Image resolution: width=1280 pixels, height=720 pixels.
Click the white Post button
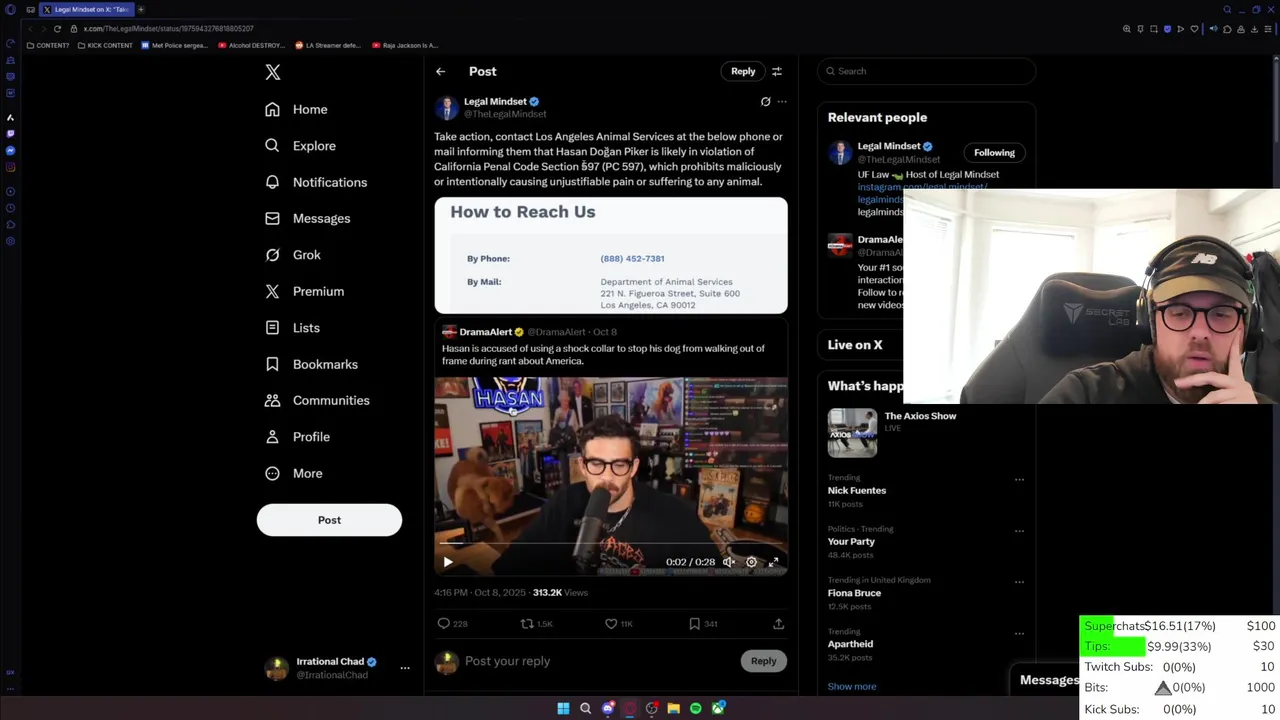click(x=329, y=520)
